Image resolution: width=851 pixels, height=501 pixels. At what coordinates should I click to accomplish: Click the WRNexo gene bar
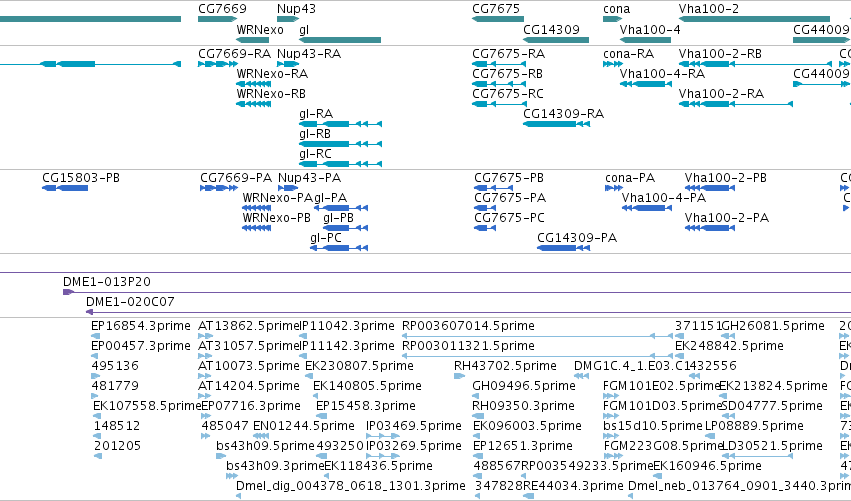click(x=252, y=40)
